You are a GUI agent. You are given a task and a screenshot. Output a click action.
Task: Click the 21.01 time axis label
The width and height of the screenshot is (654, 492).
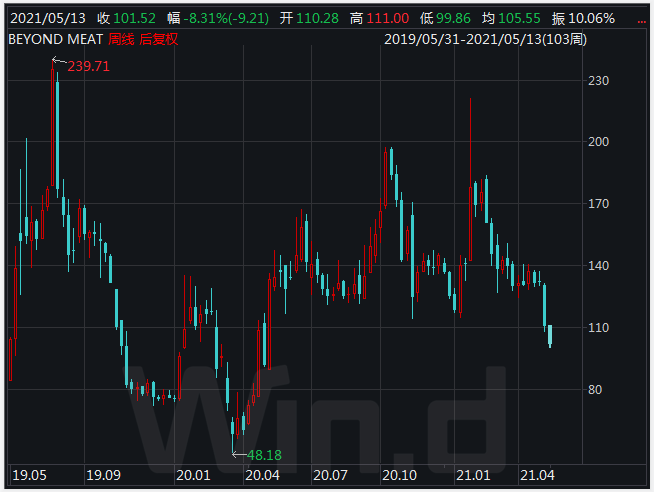(473, 475)
